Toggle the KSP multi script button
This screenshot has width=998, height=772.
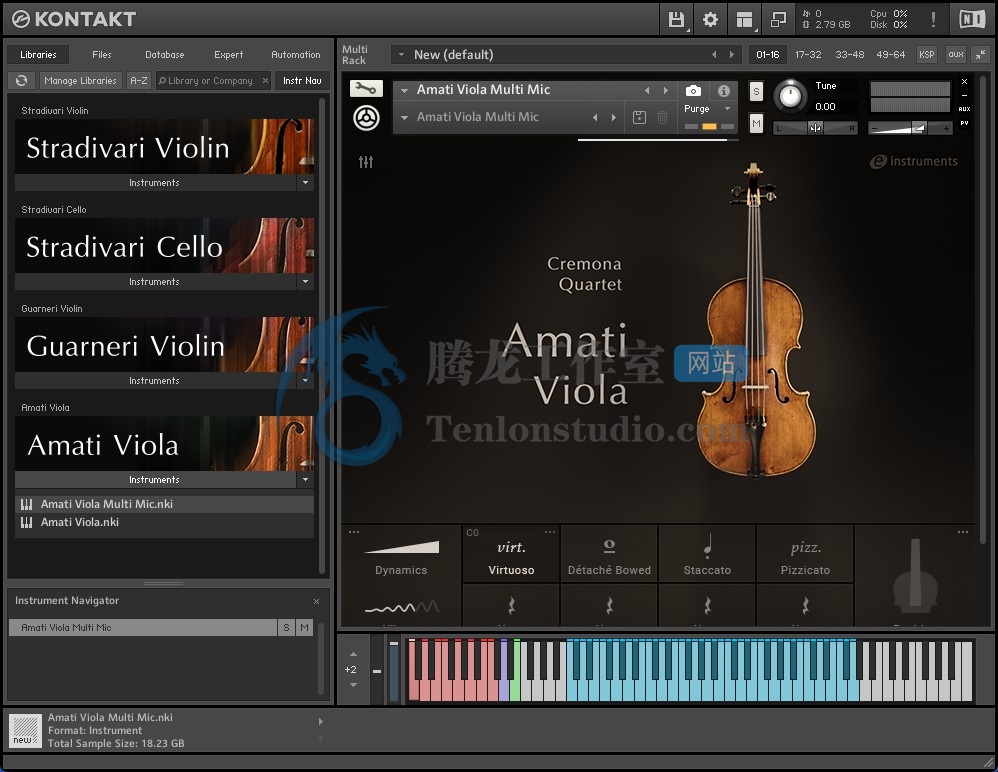927,55
